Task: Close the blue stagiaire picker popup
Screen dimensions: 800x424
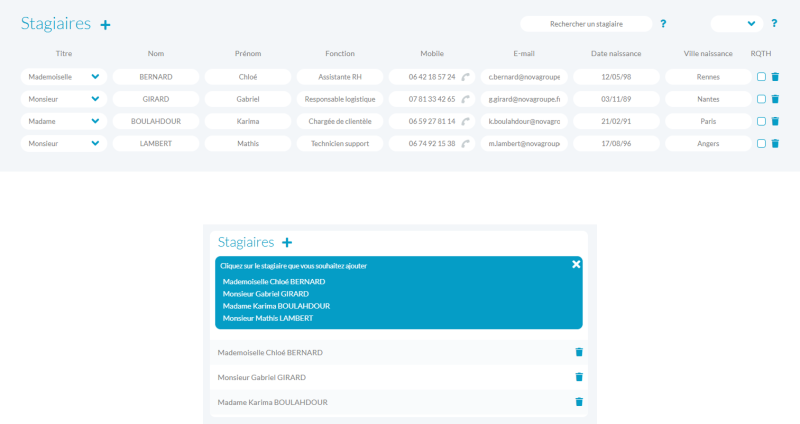Action: 576,264
